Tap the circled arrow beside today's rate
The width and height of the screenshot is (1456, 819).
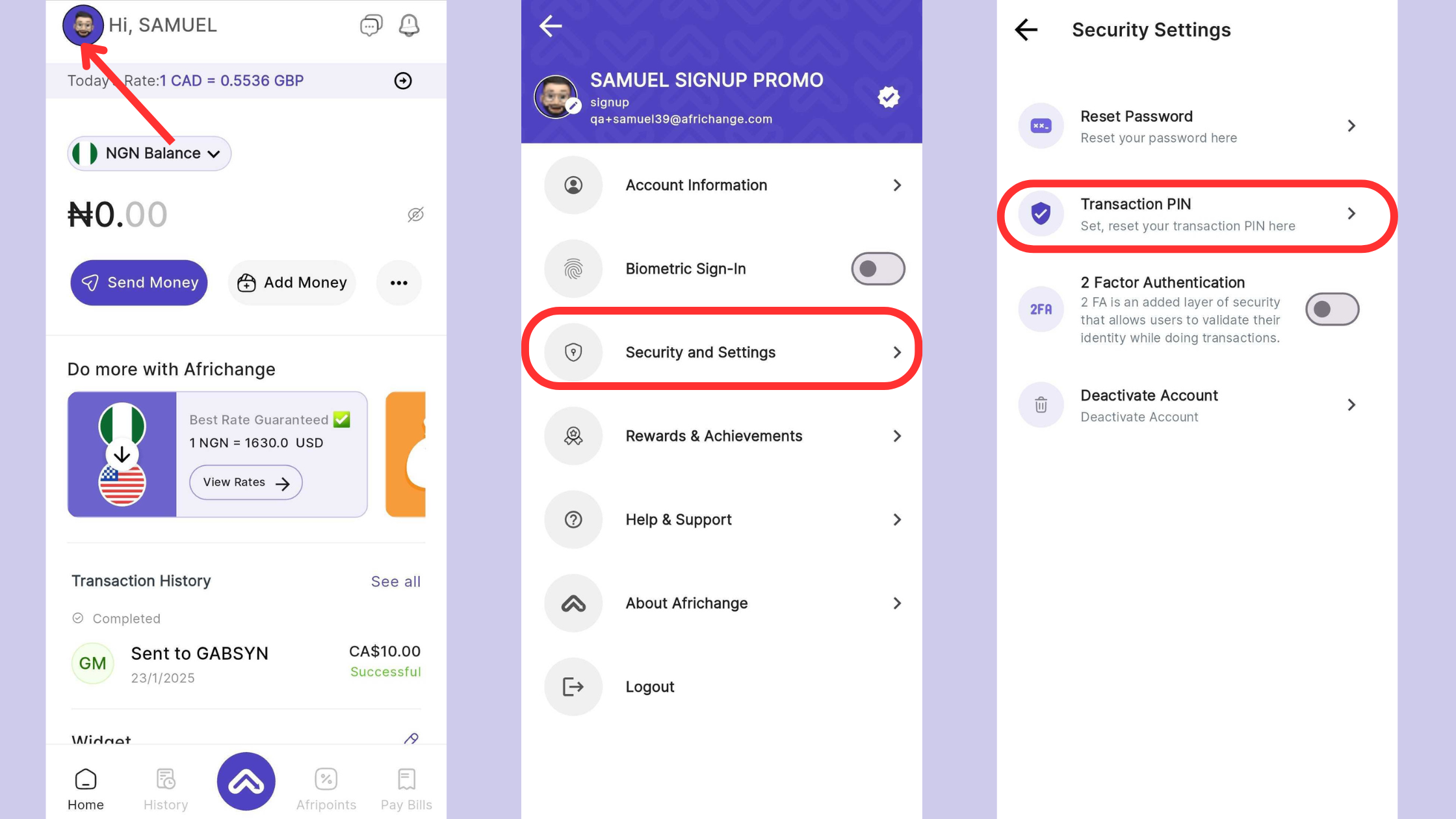click(x=403, y=81)
